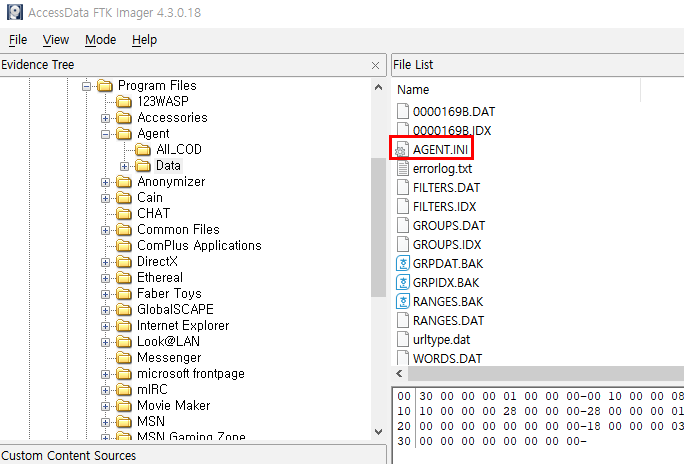Click the 0000169B.DAT file icon
684x464 pixels.
point(403,111)
